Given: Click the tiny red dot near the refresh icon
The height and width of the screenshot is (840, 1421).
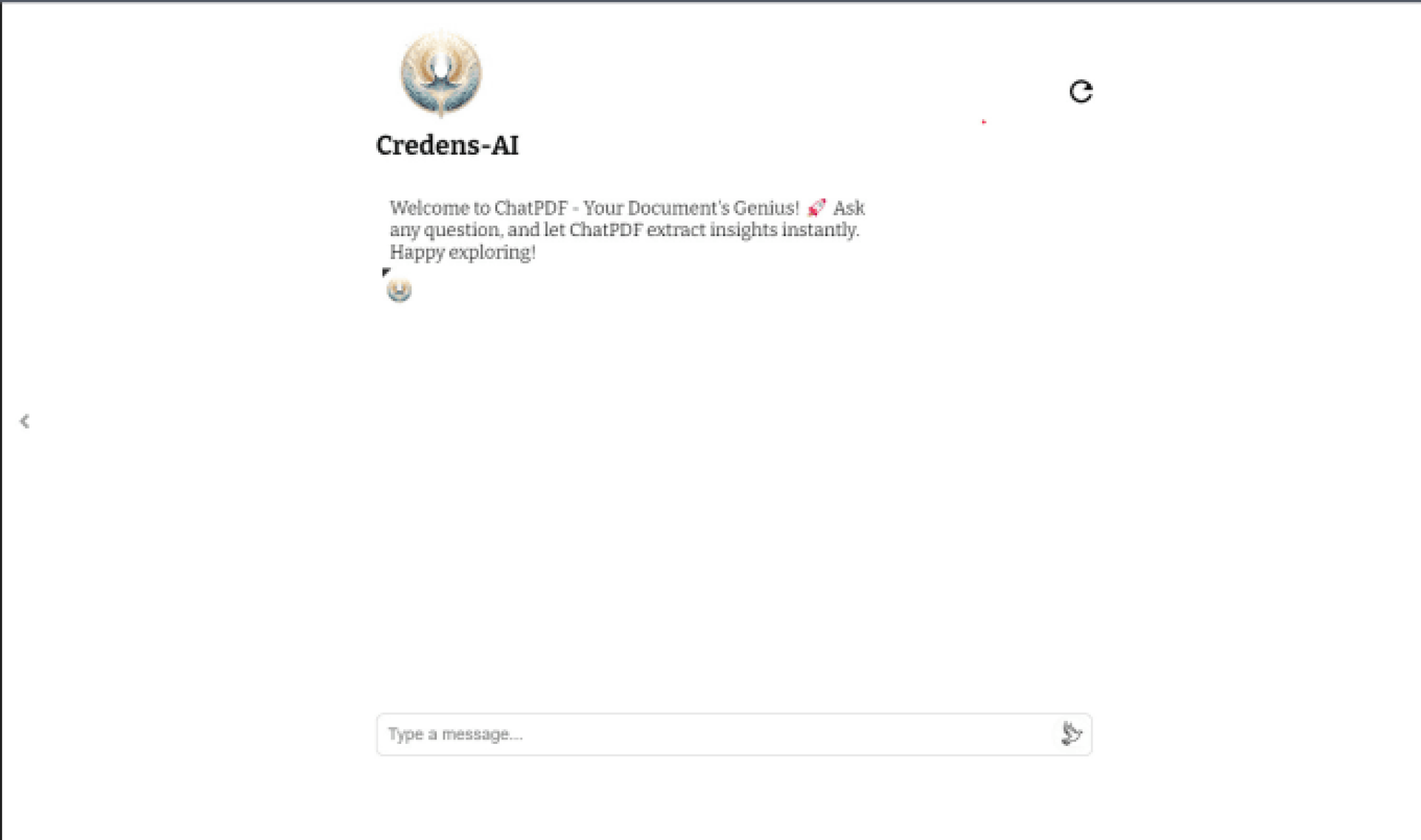Looking at the screenshot, I should pyautogui.click(x=984, y=121).
